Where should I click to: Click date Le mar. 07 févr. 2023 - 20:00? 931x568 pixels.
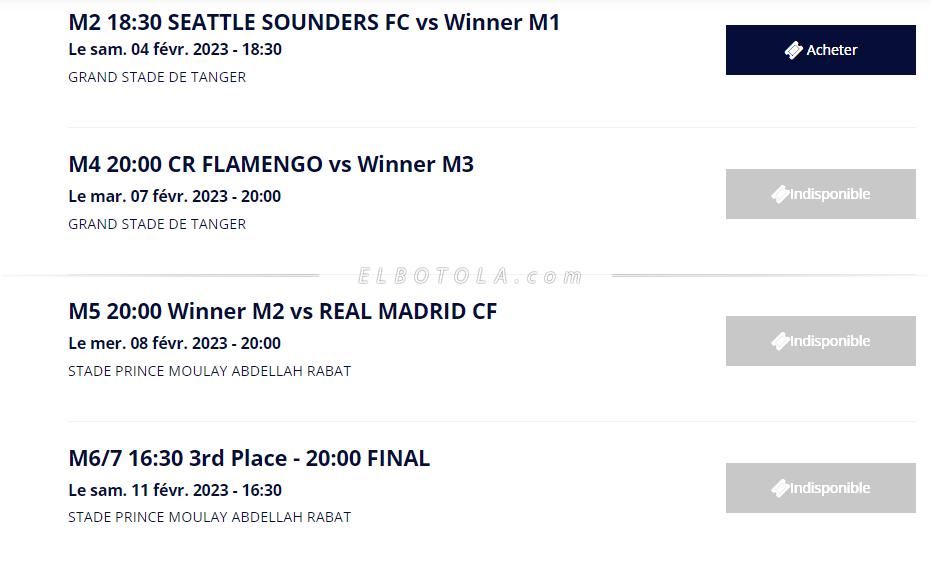click(x=175, y=196)
